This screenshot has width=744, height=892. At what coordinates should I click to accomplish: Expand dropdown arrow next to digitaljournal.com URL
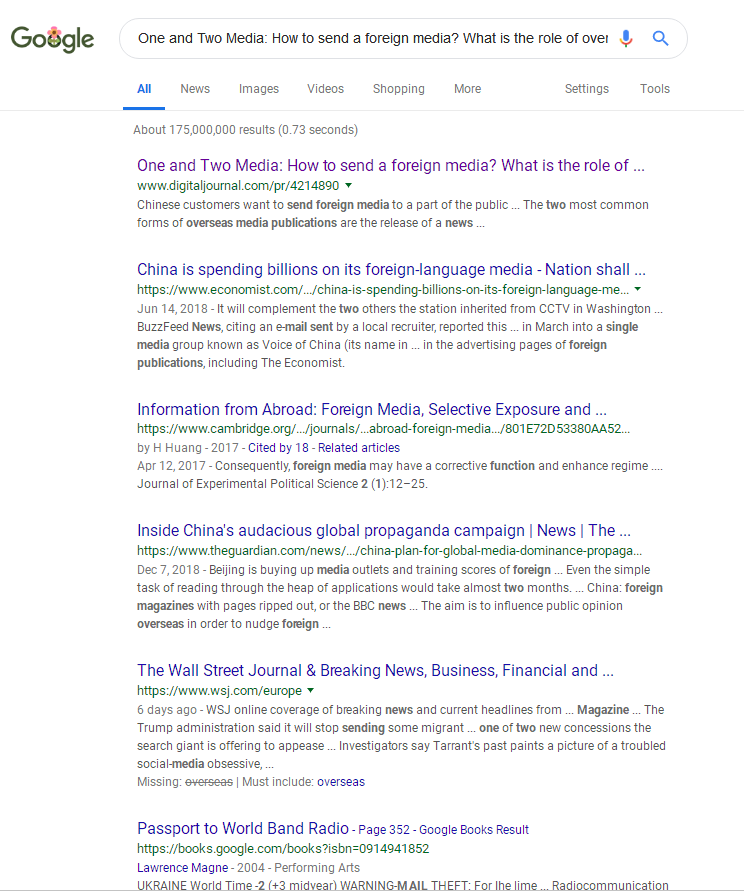[x=349, y=185]
